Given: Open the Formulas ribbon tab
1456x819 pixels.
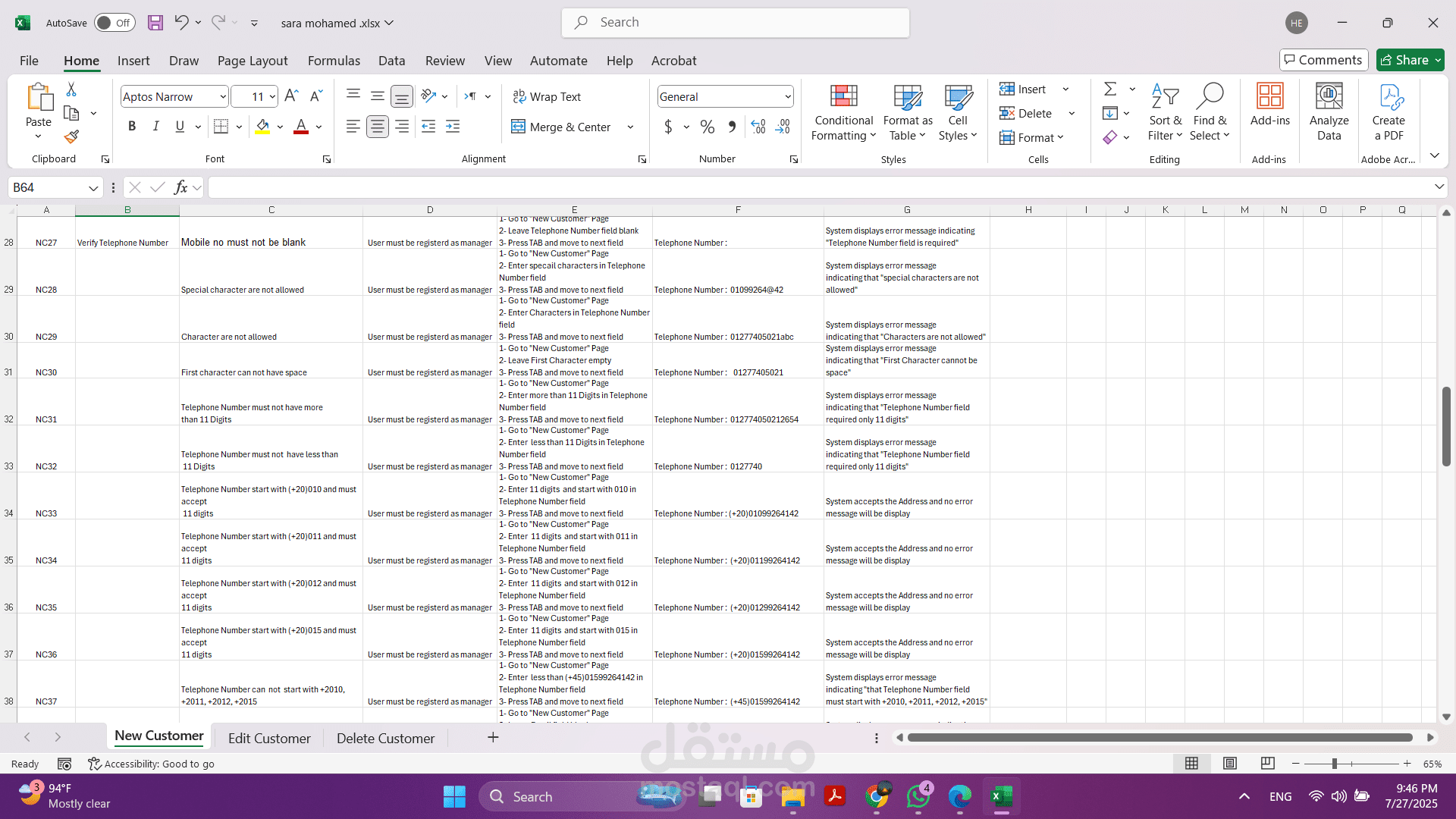Looking at the screenshot, I should click(x=334, y=61).
